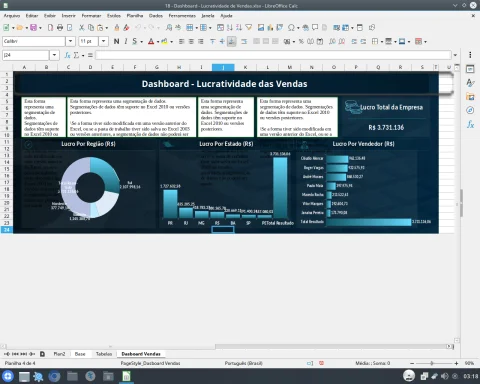Toggle Align right
Image resolution: width=480 pixels, height=384 pixels.
(201, 41)
